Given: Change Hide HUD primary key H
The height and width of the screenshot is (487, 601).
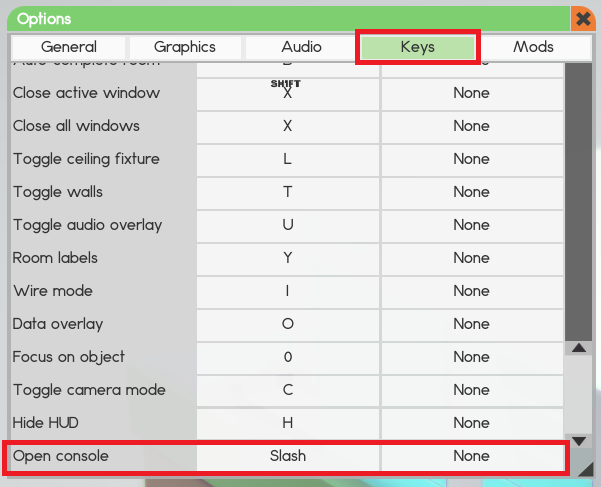Looking at the screenshot, I should [x=288, y=423].
